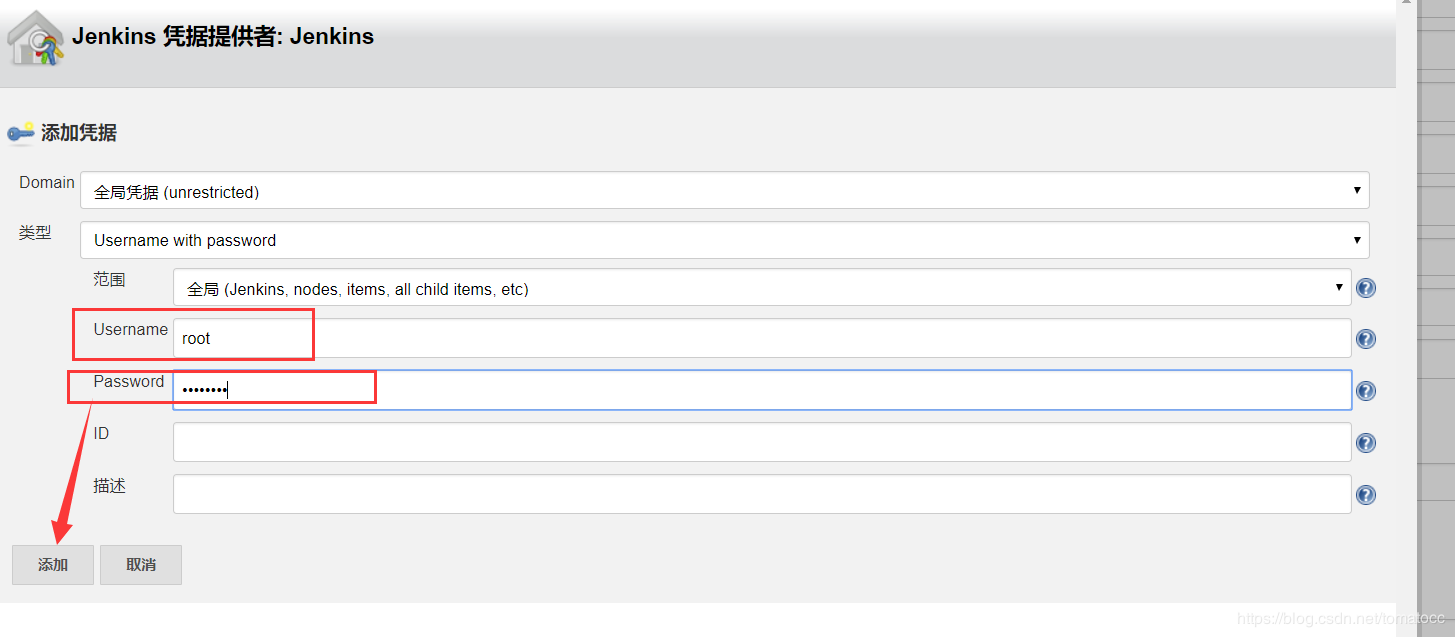Screen dimensions: 1455x637
Task: Click the key icon beside 添加凭据
Action: click(20, 133)
